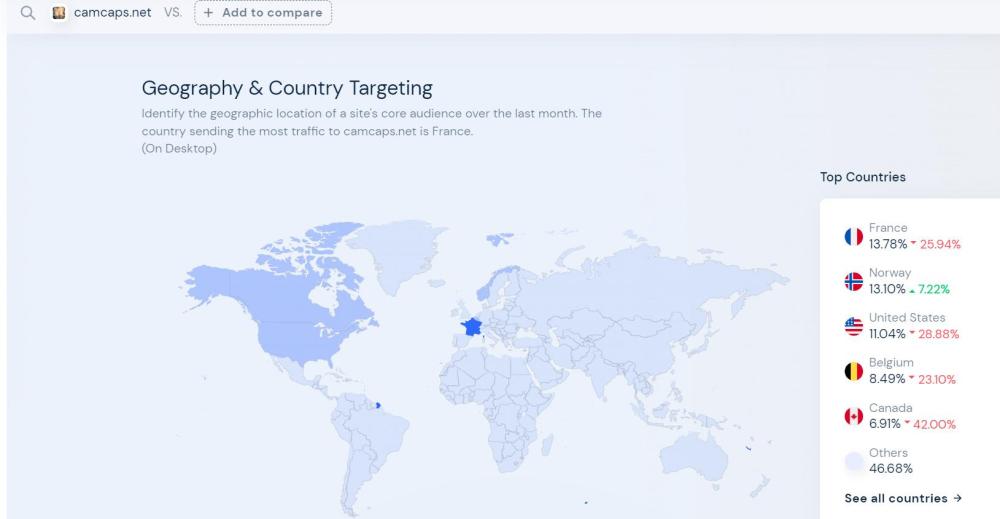Click Norway's green 7.22% change value
The width and height of the screenshot is (1000, 519).
point(930,289)
